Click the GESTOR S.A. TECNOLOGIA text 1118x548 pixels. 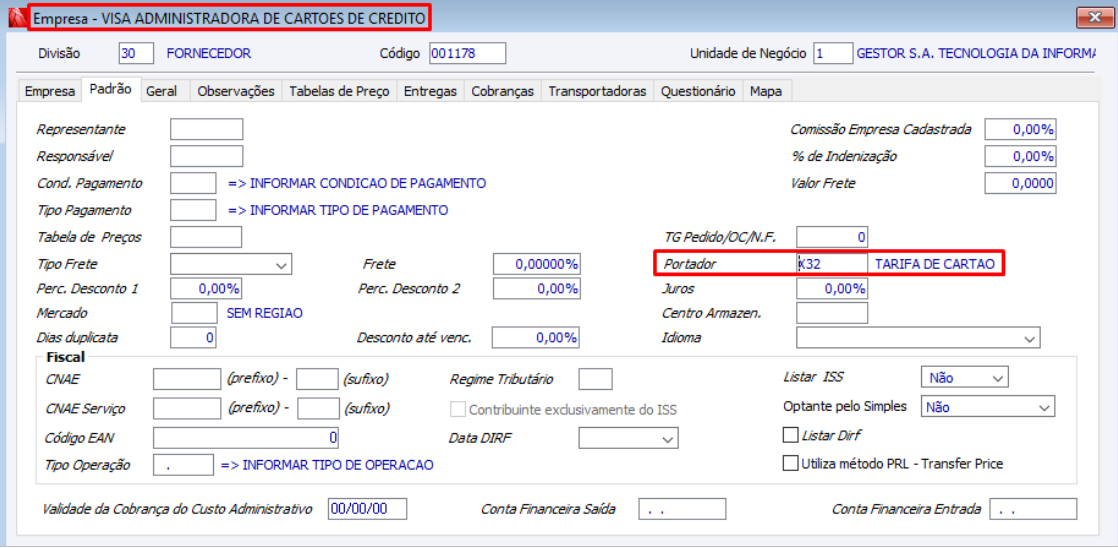[x=976, y=53]
